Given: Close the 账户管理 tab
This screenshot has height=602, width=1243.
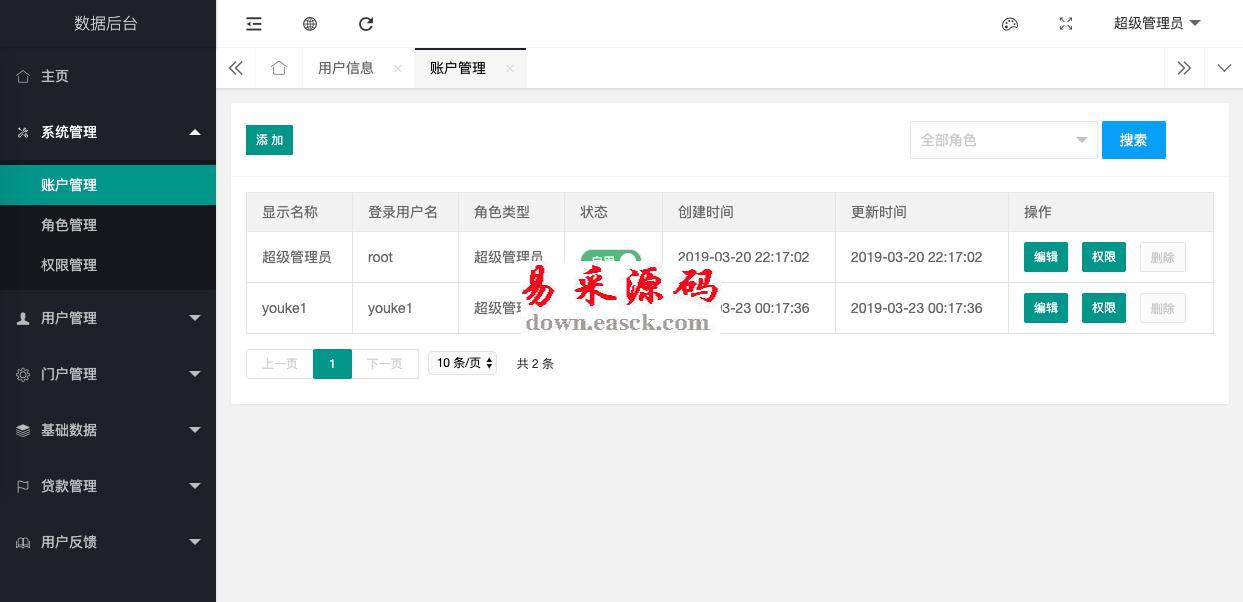Looking at the screenshot, I should (510, 68).
